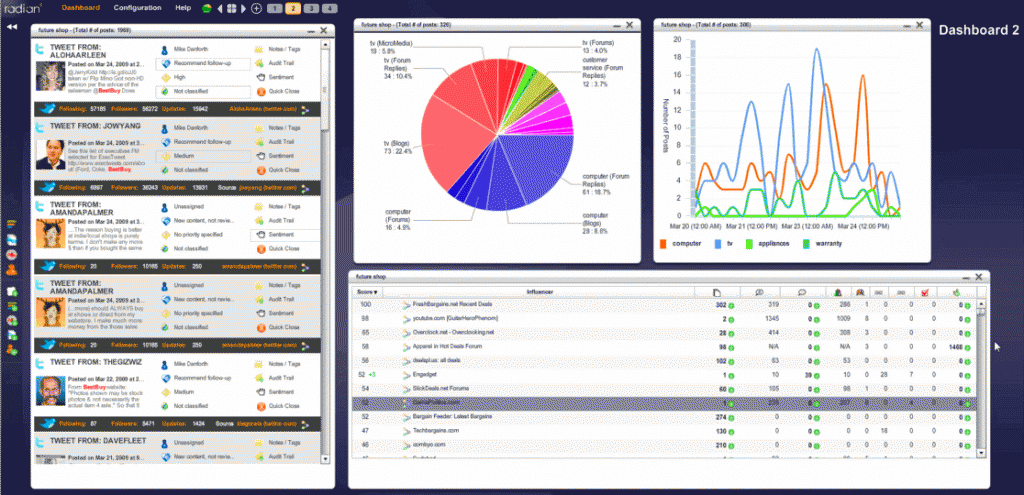Click the dashboard grid layout icon
The image size is (1024, 495).
pos(231,8)
